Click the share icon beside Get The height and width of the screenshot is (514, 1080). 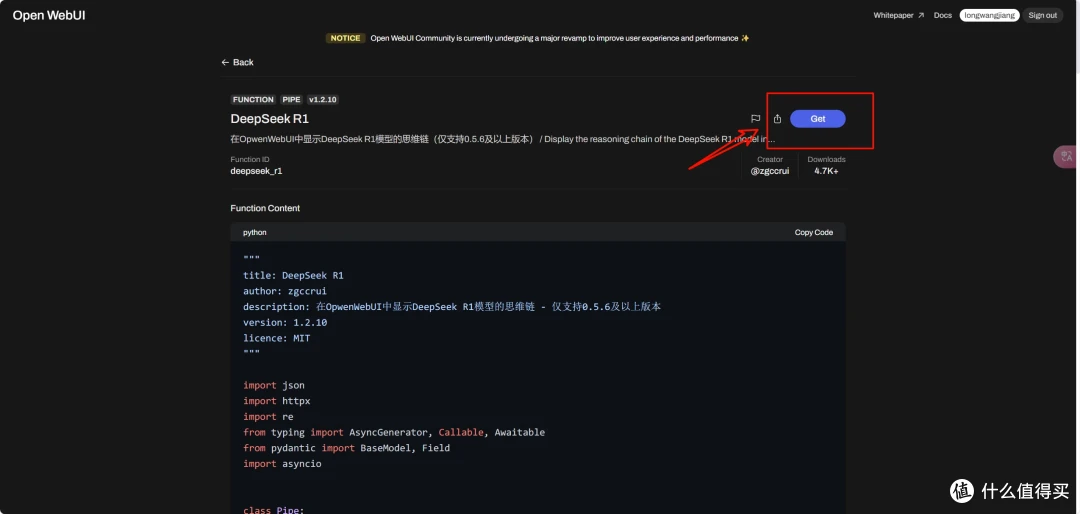[x=777, y=119]
